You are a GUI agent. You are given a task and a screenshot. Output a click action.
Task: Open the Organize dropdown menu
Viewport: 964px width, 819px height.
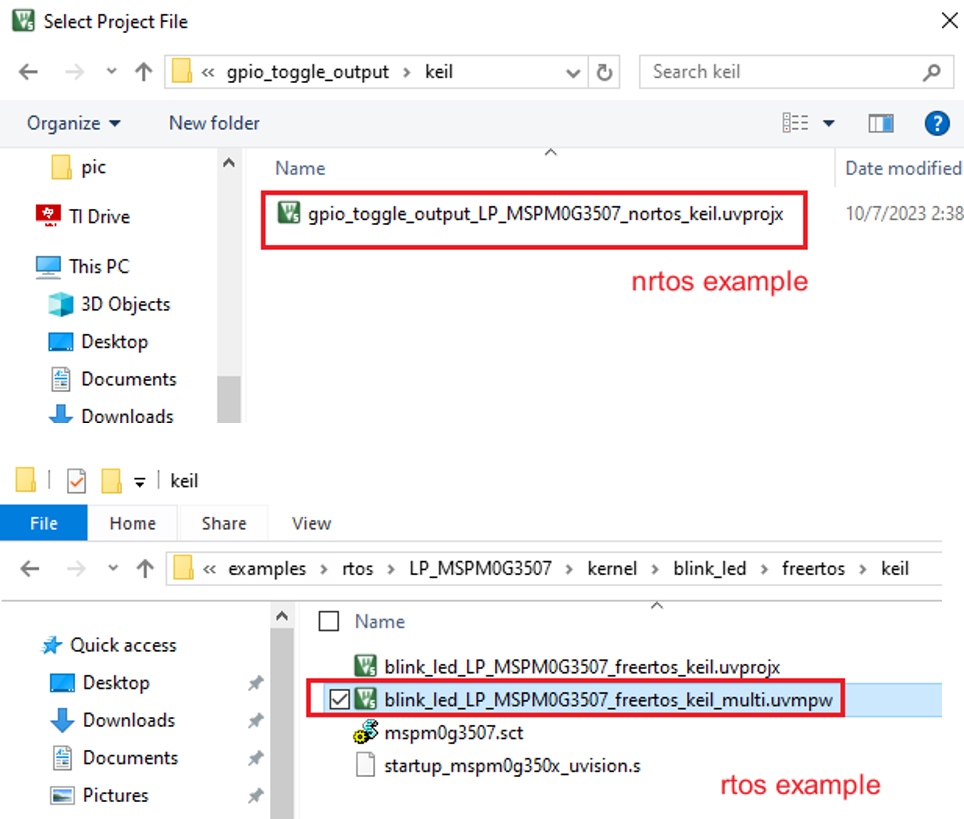pos(74,123)
